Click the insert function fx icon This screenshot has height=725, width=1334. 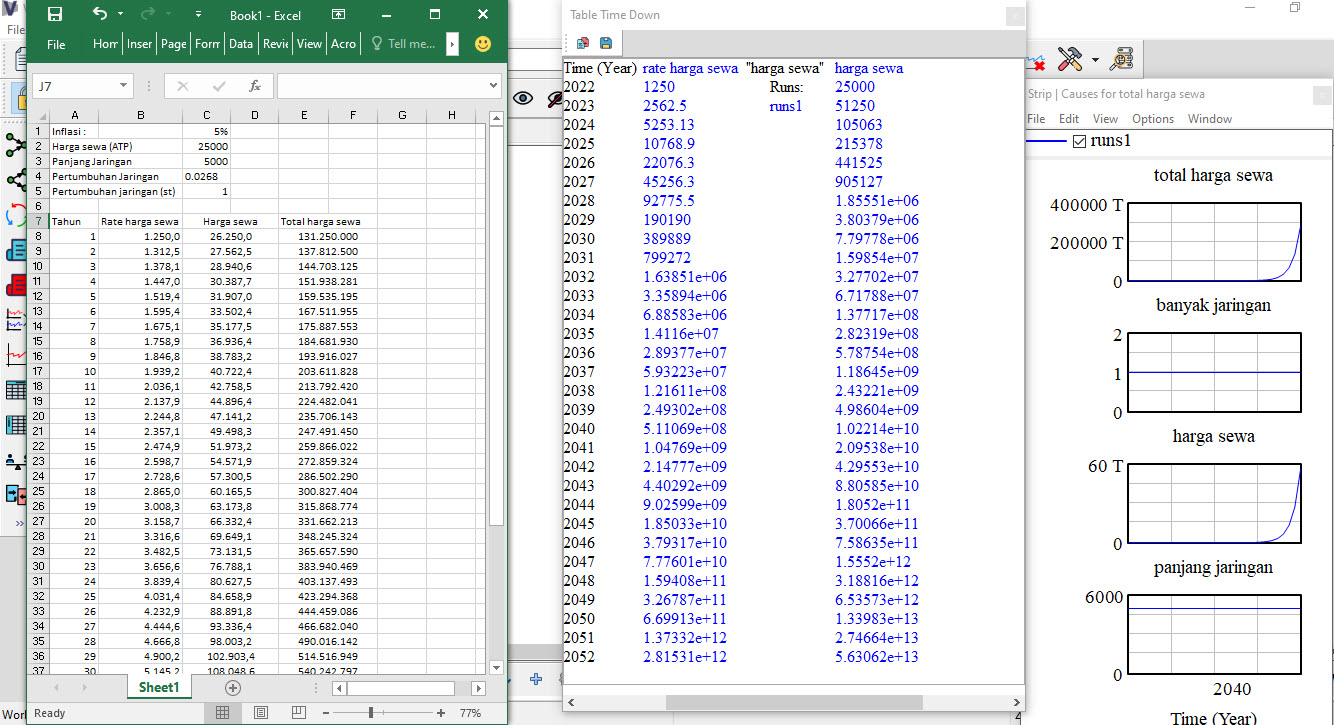click(255, 86)
